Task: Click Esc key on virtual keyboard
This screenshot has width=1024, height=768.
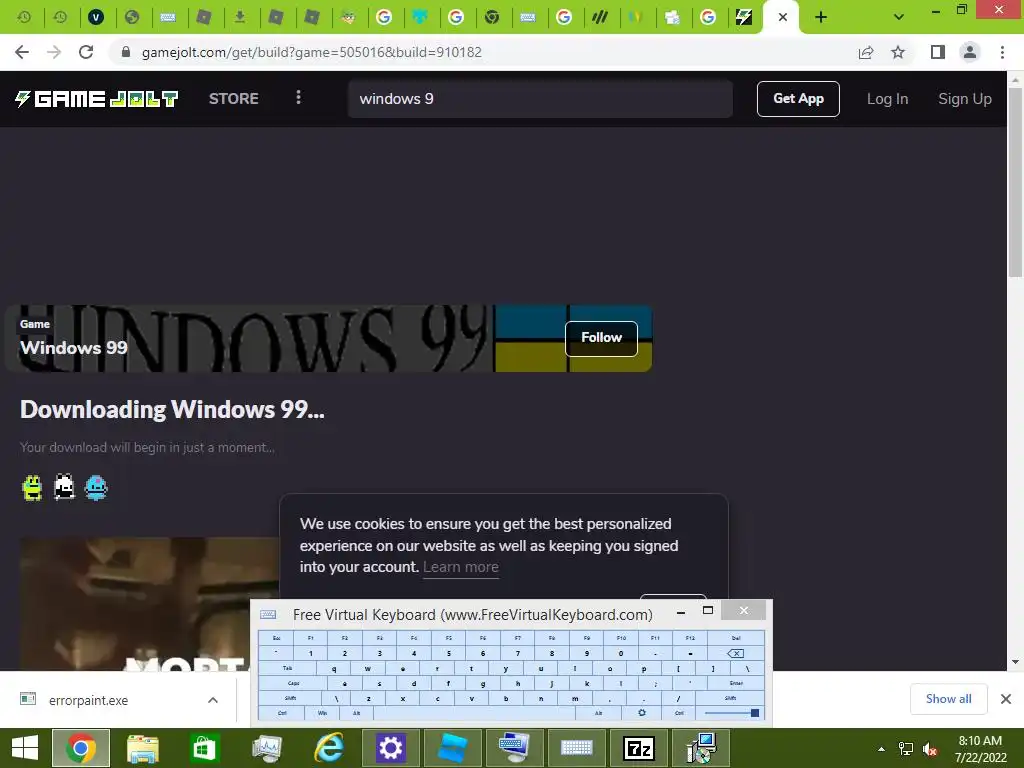Action: 276,638
